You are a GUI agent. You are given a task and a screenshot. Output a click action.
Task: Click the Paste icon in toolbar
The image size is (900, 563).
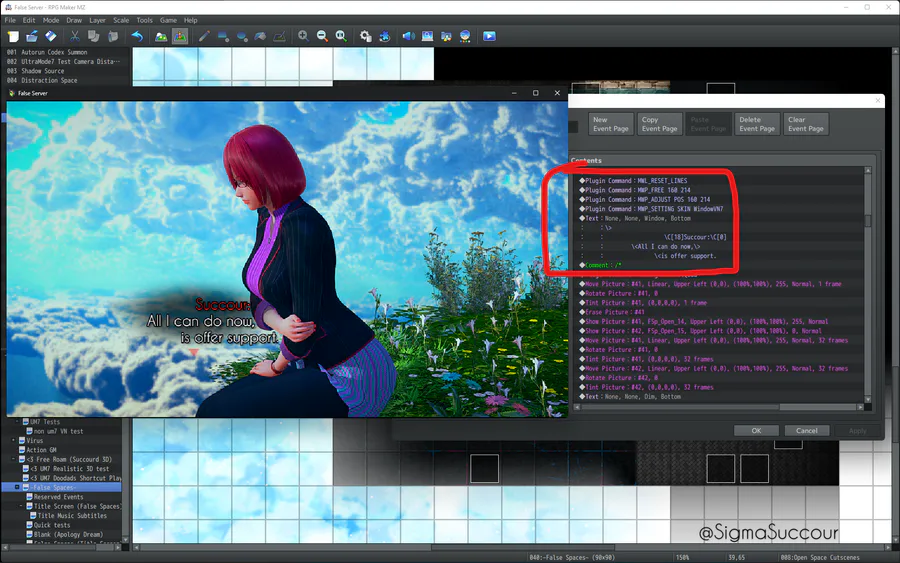[x=112, y=36]
